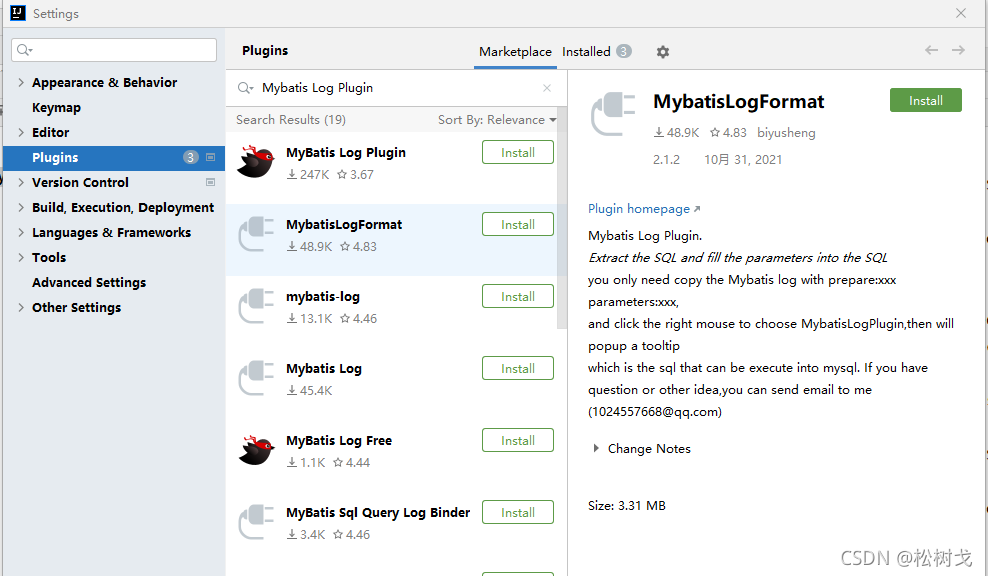Image resolution: width=988 pixels, height=576 pixels.
Task: Click the MyBatis Log Plugin bird icon
Action: tap(256, 162)
